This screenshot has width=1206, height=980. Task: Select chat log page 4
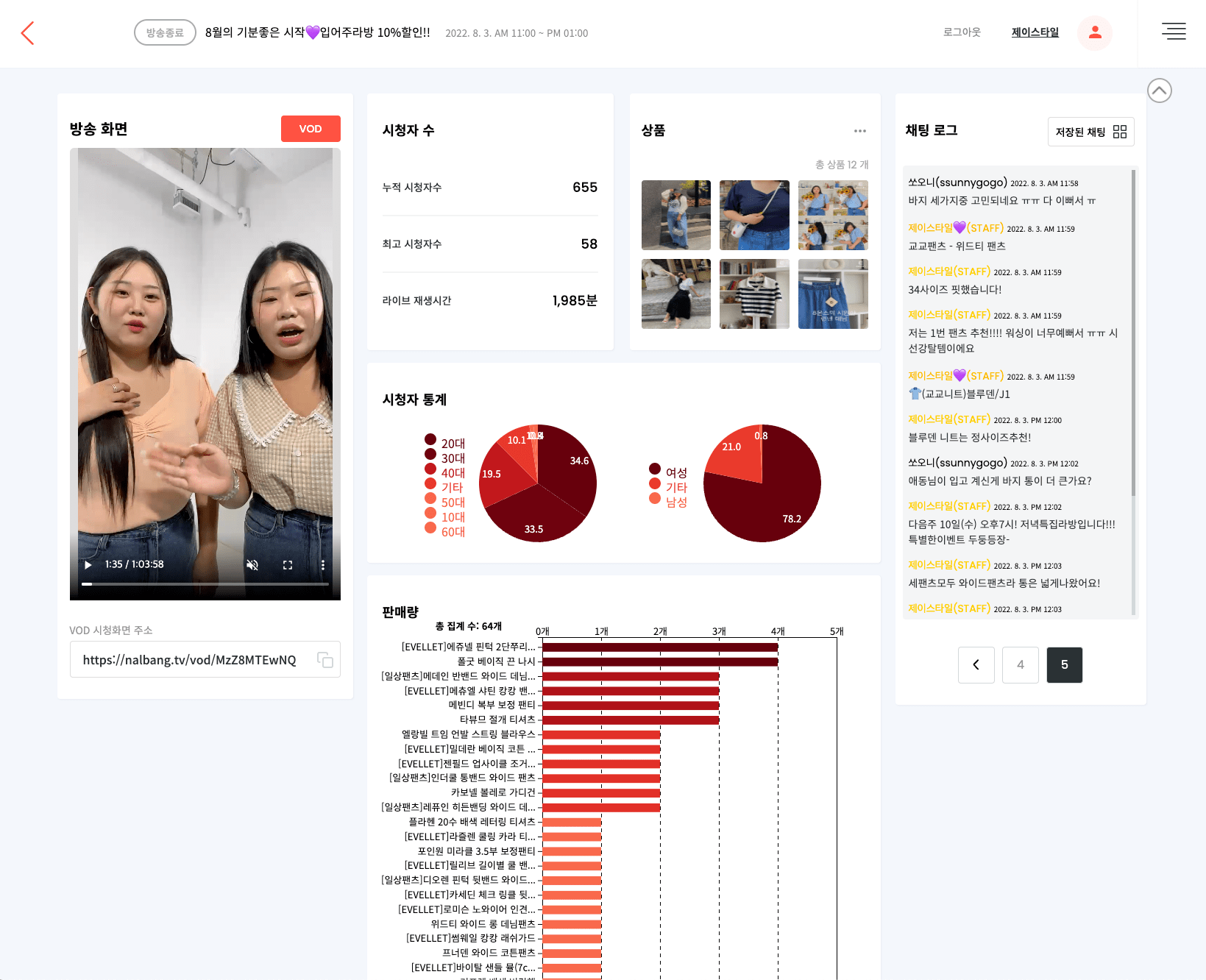(1020, 665)
